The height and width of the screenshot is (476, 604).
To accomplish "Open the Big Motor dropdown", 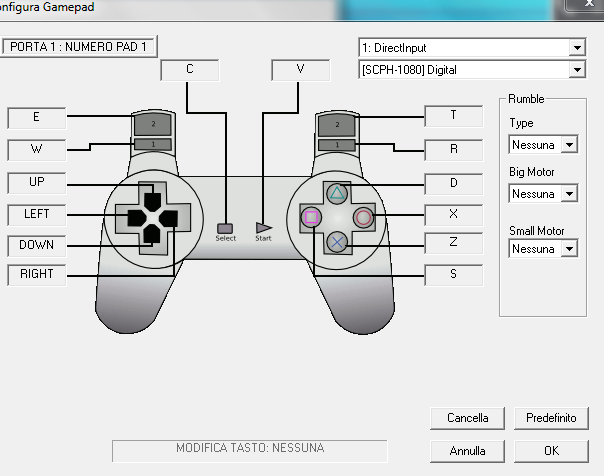I will click(x=543, y=194).
